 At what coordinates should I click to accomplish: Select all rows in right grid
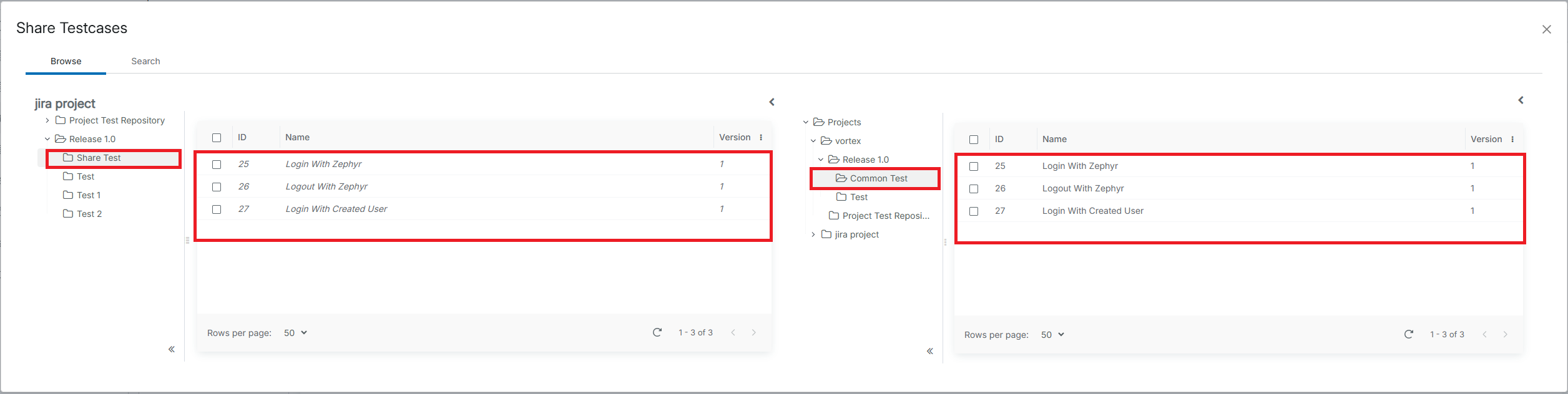974,140
